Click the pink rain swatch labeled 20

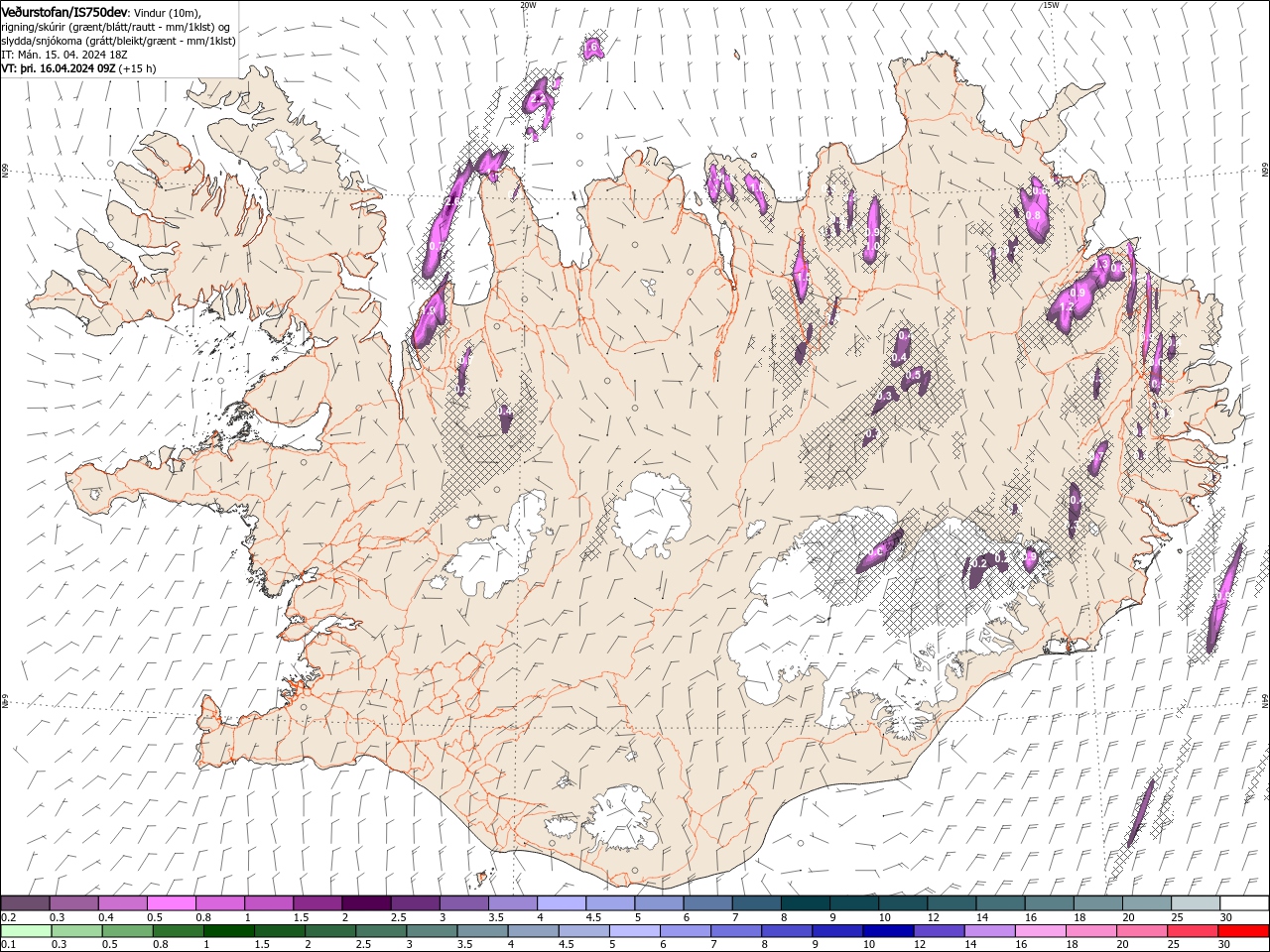[1142, 931]
